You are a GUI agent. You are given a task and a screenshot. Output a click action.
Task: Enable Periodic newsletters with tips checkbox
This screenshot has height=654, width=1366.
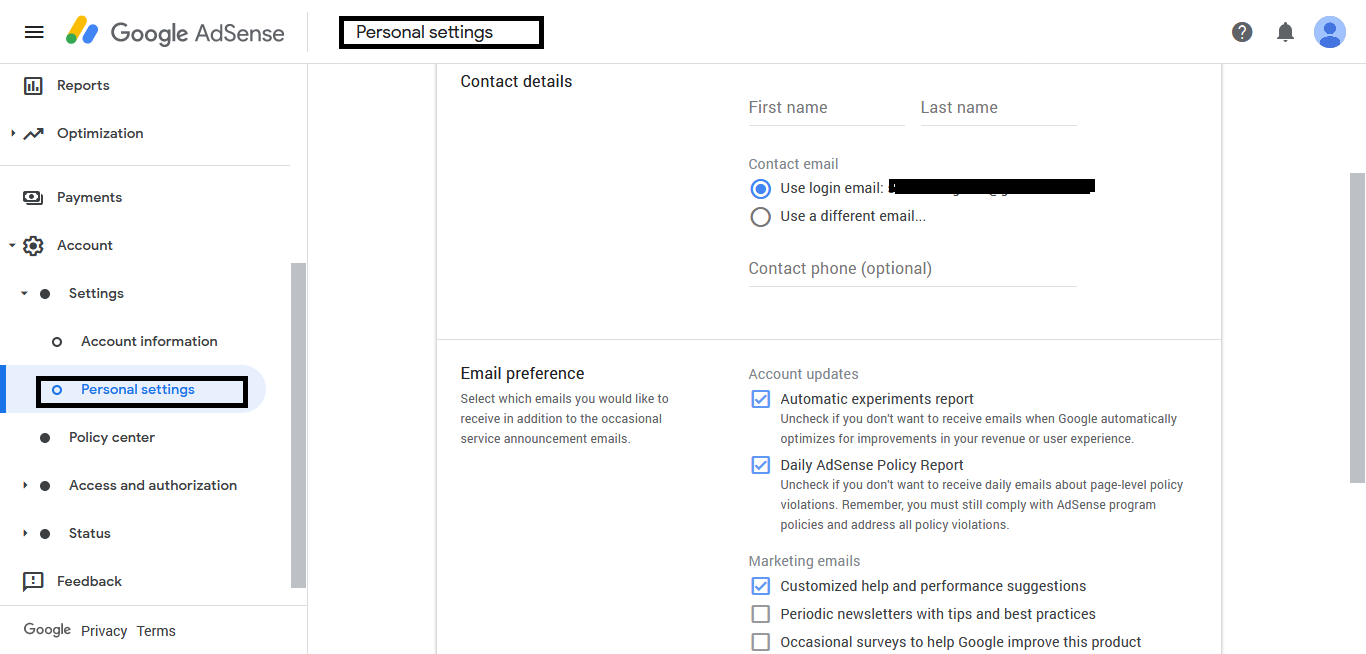point(761,614)
